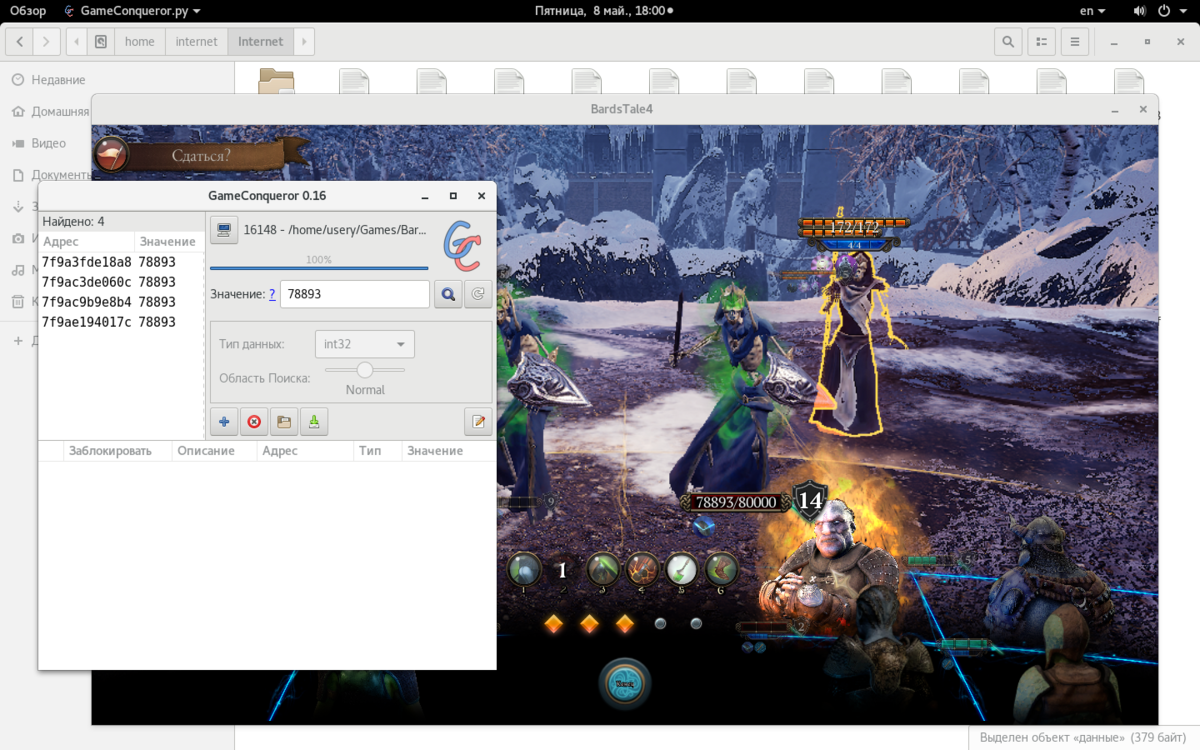This screenshot has height=750, width=1200.
Task: Start the scan with the magnifier search button
Action: coord(448,294)
